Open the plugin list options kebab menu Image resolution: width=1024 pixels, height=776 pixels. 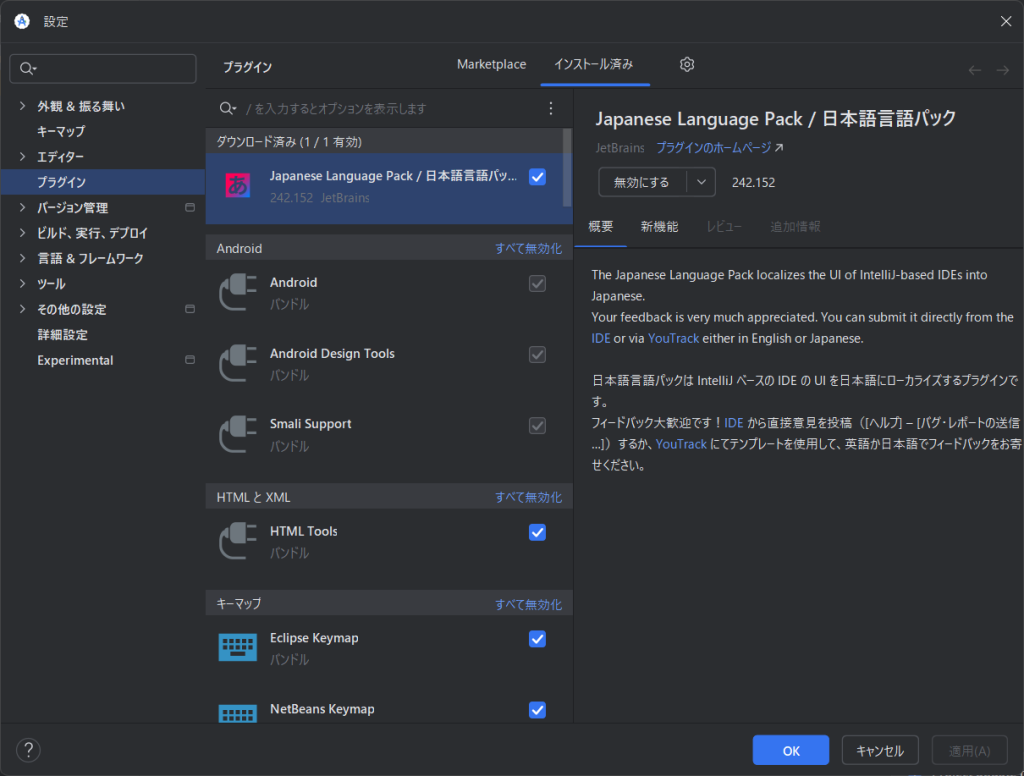click(551, 108)
